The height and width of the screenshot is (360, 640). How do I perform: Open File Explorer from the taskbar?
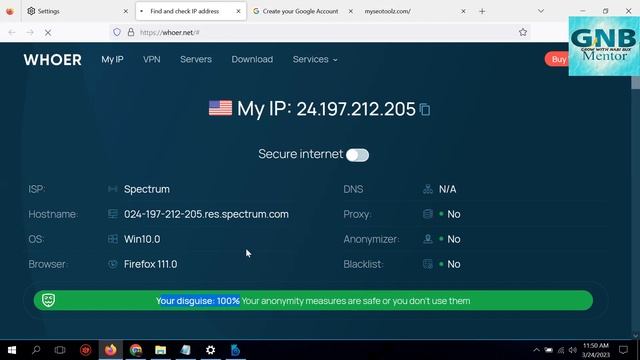pyautogui.click(x=160, y=350)
